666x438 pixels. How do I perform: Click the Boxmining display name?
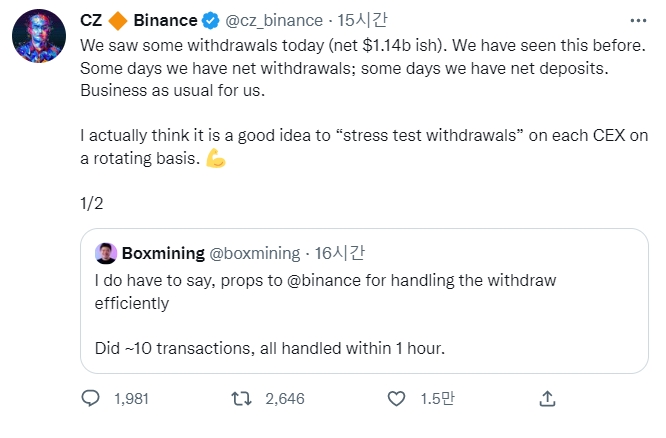click(163, 252)
